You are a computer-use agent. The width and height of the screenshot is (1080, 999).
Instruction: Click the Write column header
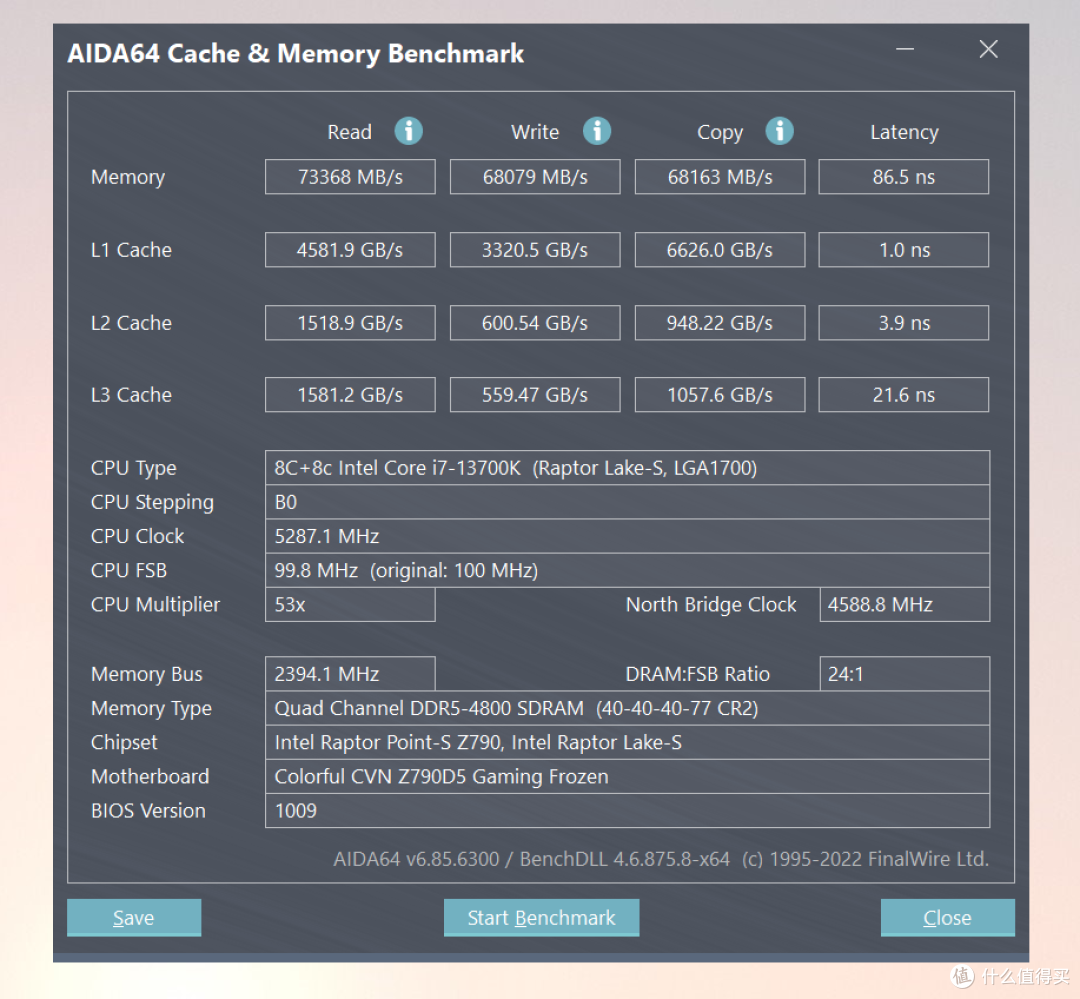(534, 132)
